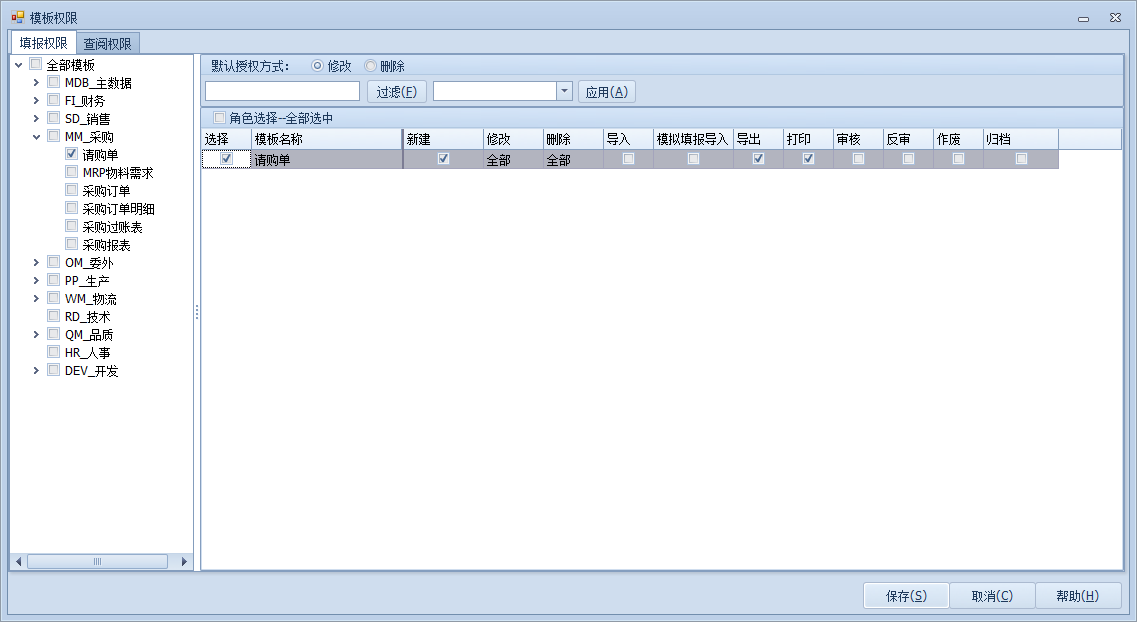
Task: Switch to the 查阅权限 tab
Action: pyautogui.click(x=110, y=43)
